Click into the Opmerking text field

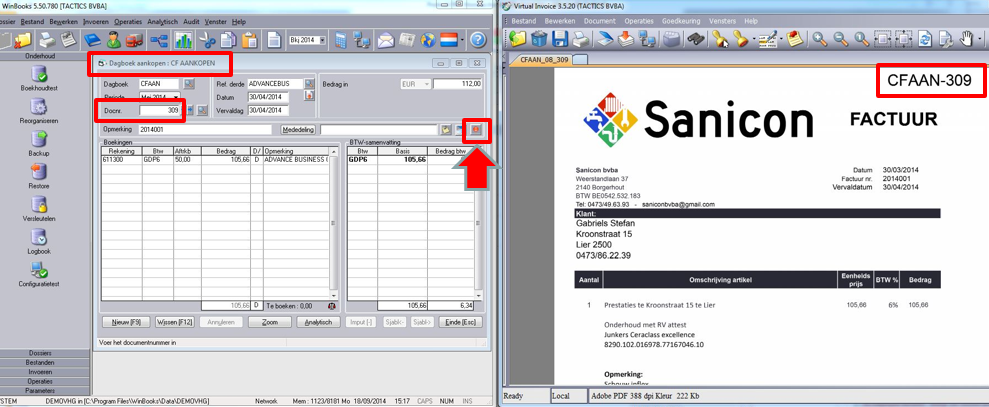(x=205, y=130)
